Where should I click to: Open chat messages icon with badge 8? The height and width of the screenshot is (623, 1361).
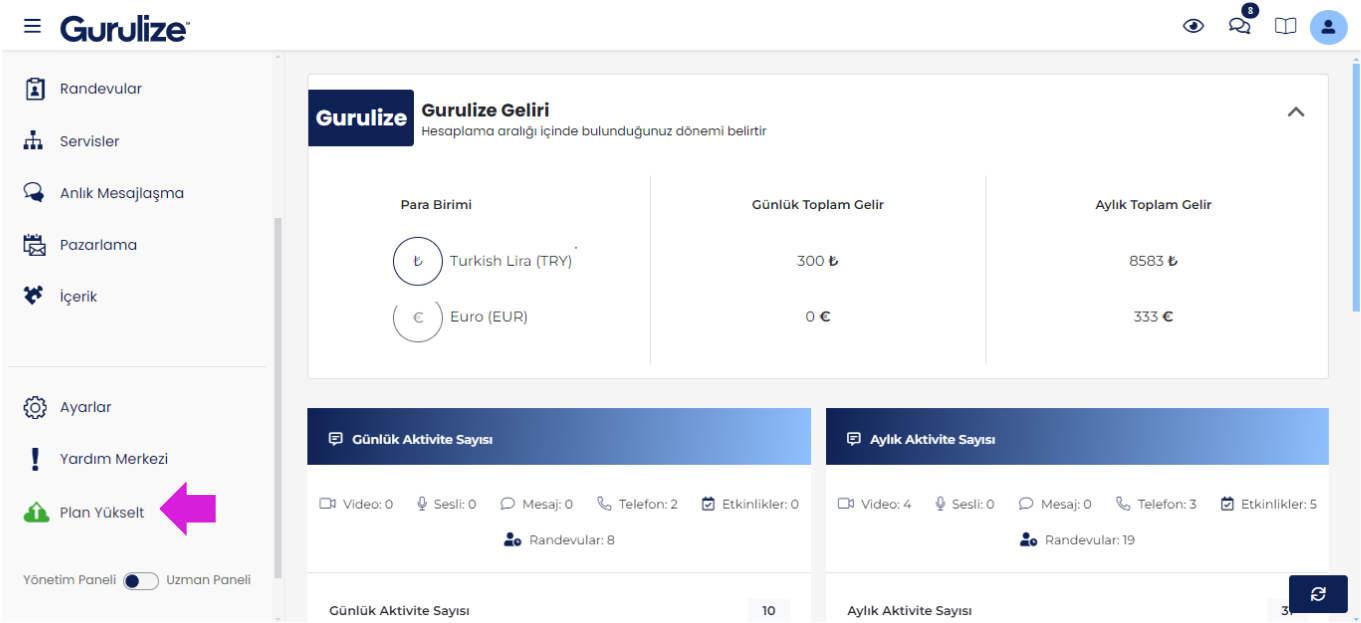(x=1241, y=24)
